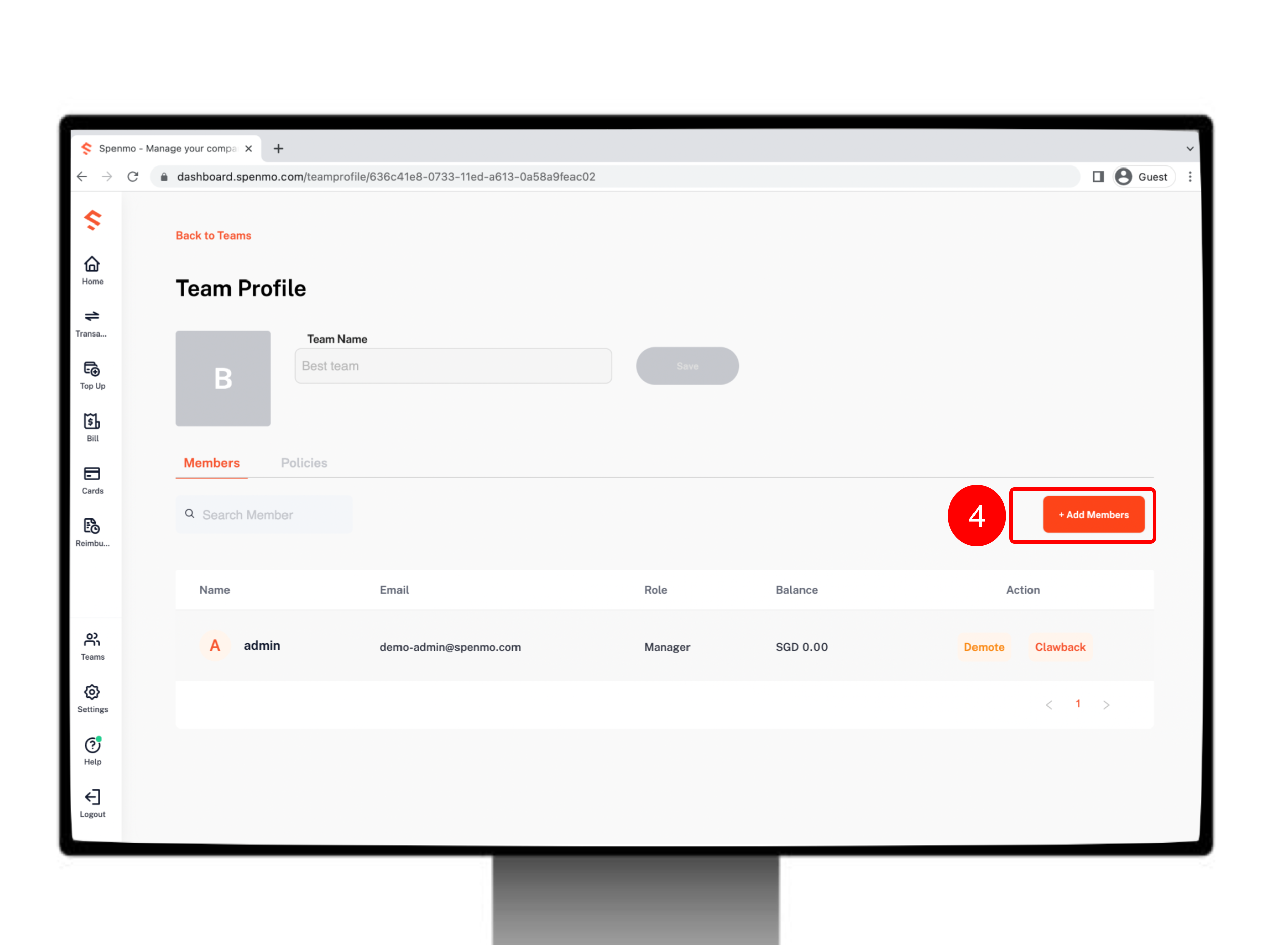Viewport: 1261px width, 952px height.
Task: Select the Members tab
Action: coord(211,463)
